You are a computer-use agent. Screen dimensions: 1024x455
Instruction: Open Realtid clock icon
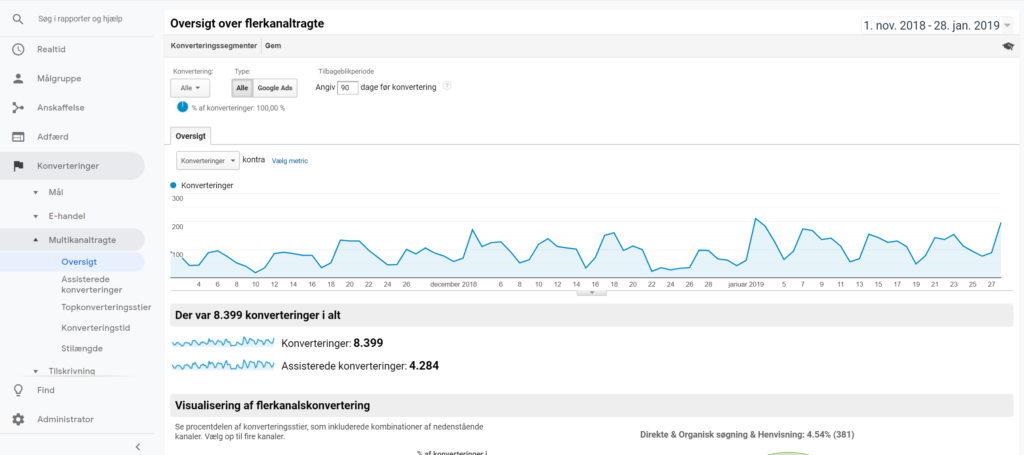pyautogui.click(x=18, y=49)
